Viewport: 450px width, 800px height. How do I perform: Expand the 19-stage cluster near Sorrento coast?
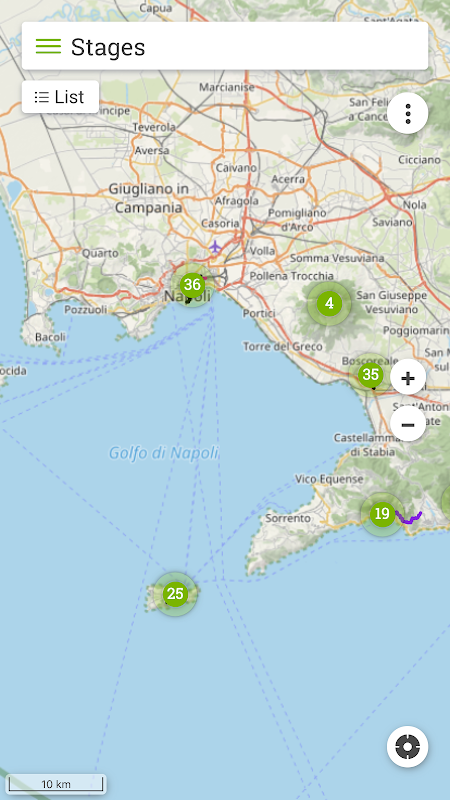point(382,514)
